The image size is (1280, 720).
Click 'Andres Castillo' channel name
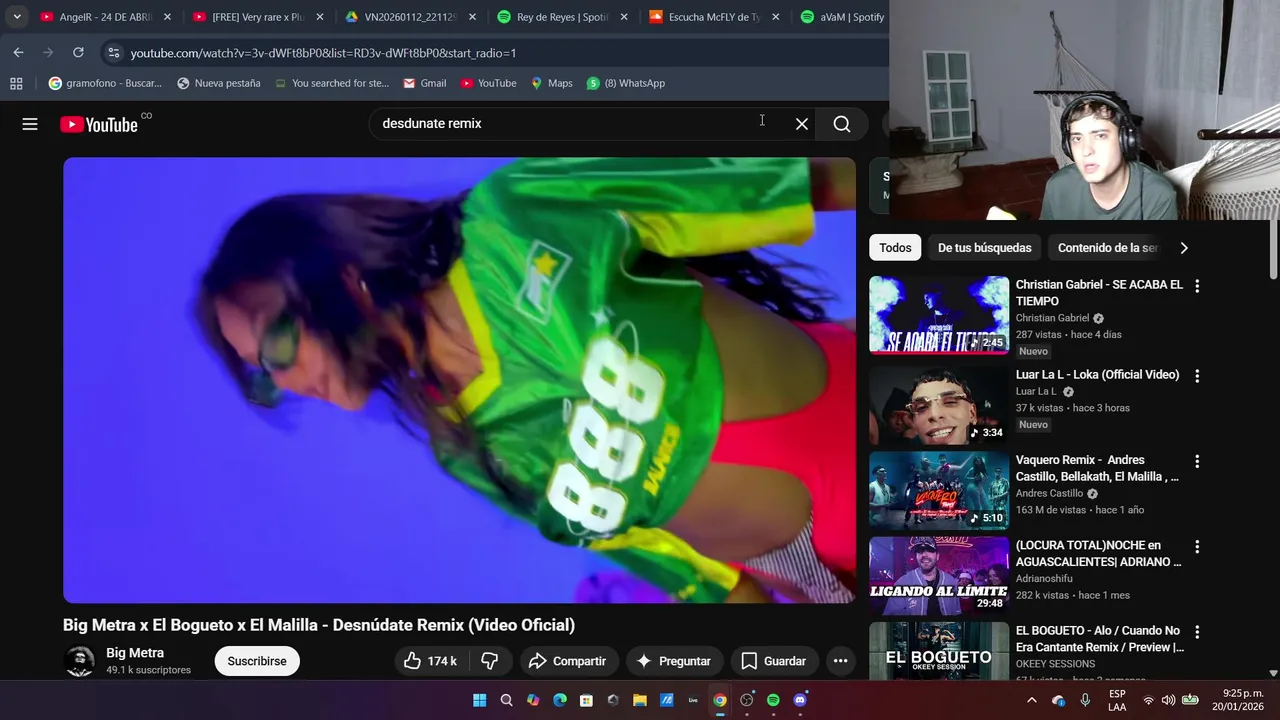tap(1049, 494)
